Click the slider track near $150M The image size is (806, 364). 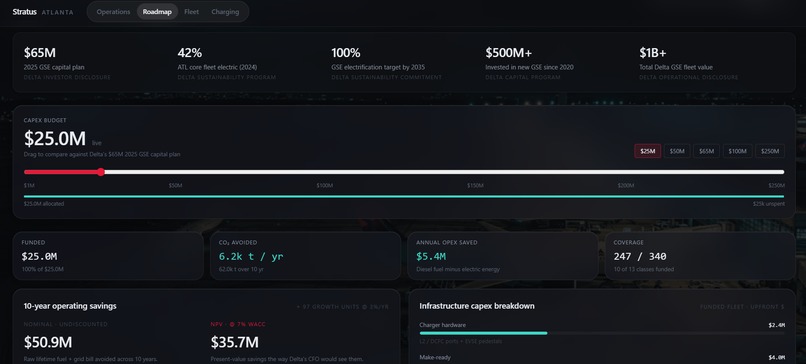475,172
